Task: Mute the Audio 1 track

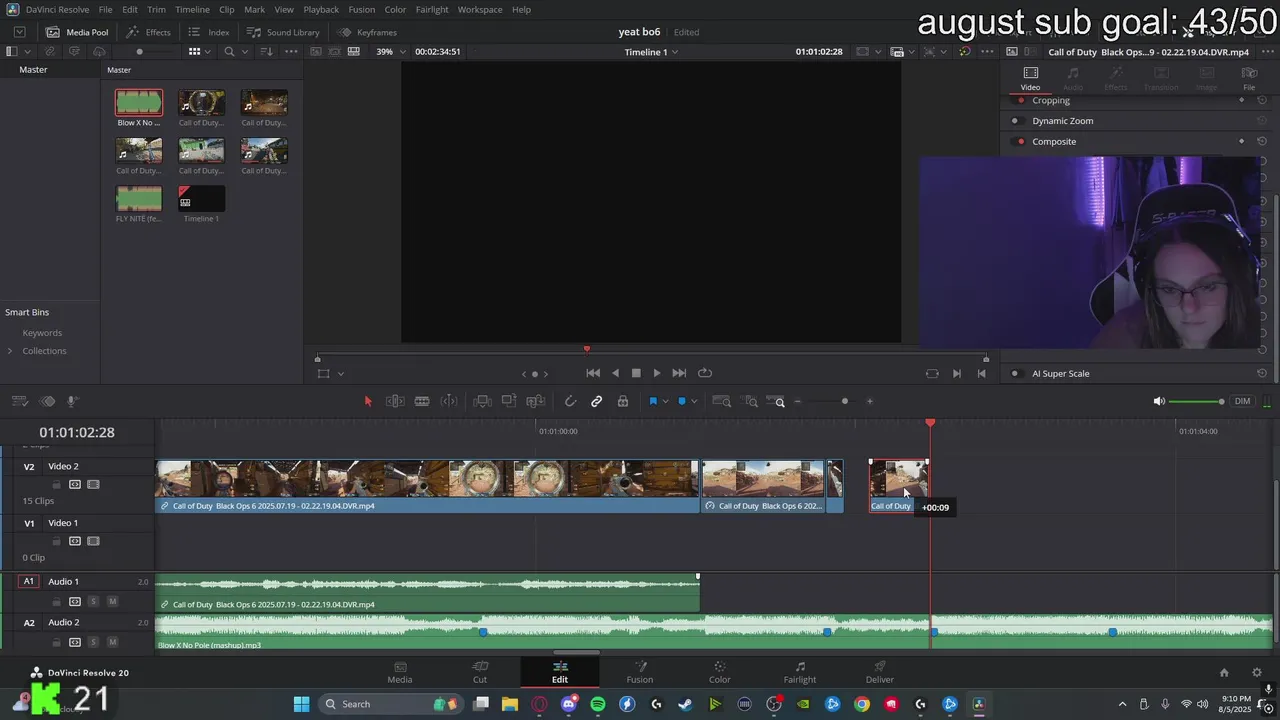Action: tap(112, 601)
